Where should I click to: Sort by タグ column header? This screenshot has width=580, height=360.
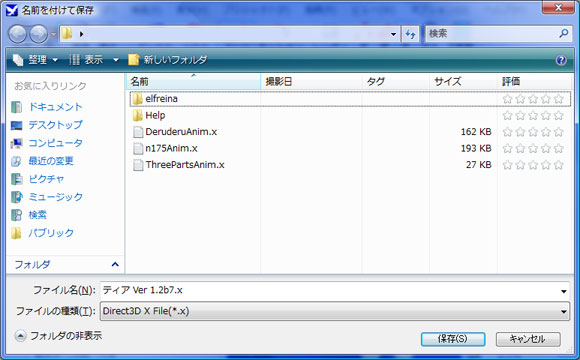click(395, 81)
